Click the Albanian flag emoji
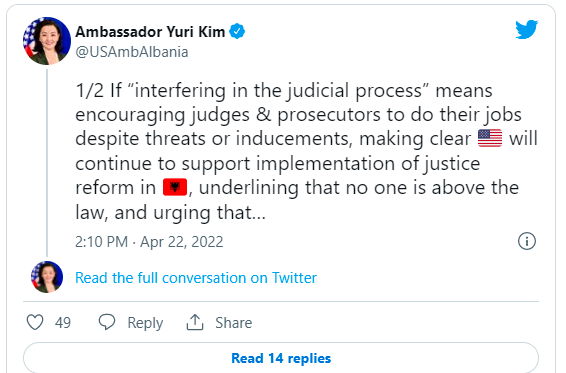Screen dimensions: 566x373 (x=175, y=187)
